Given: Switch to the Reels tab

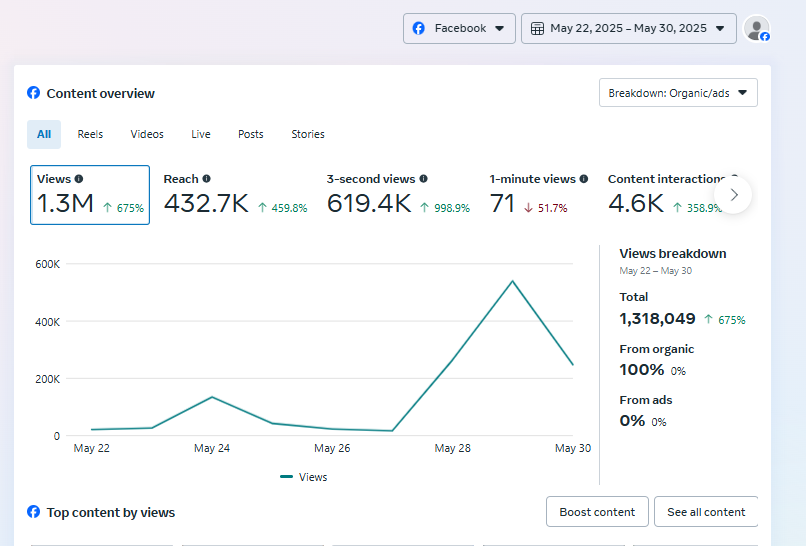Looking at the screenshot, I should pyautogui.click(x=90, y=134).
